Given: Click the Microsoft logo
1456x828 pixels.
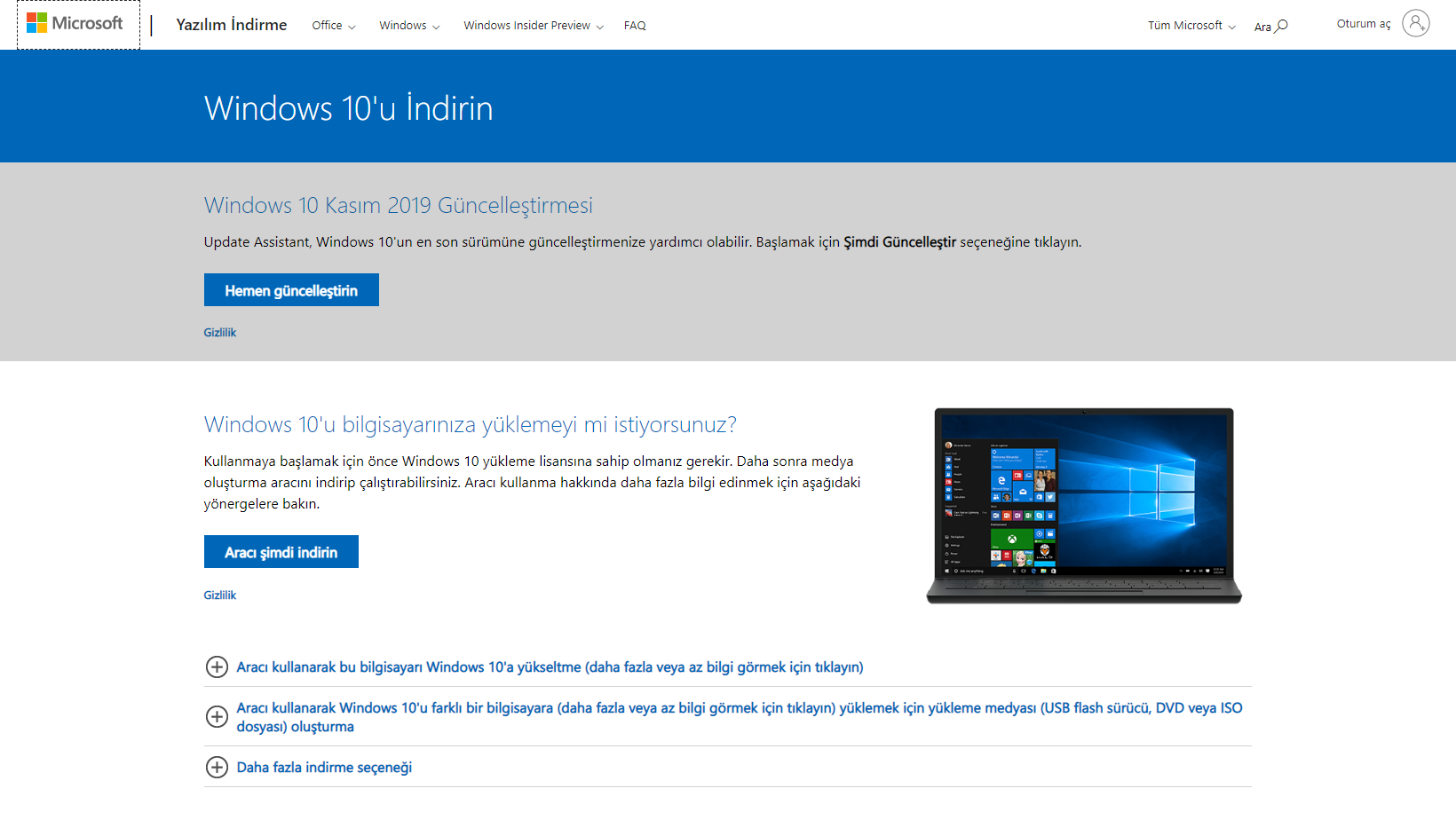Looking at the screenshot, I should pos(75,24).
